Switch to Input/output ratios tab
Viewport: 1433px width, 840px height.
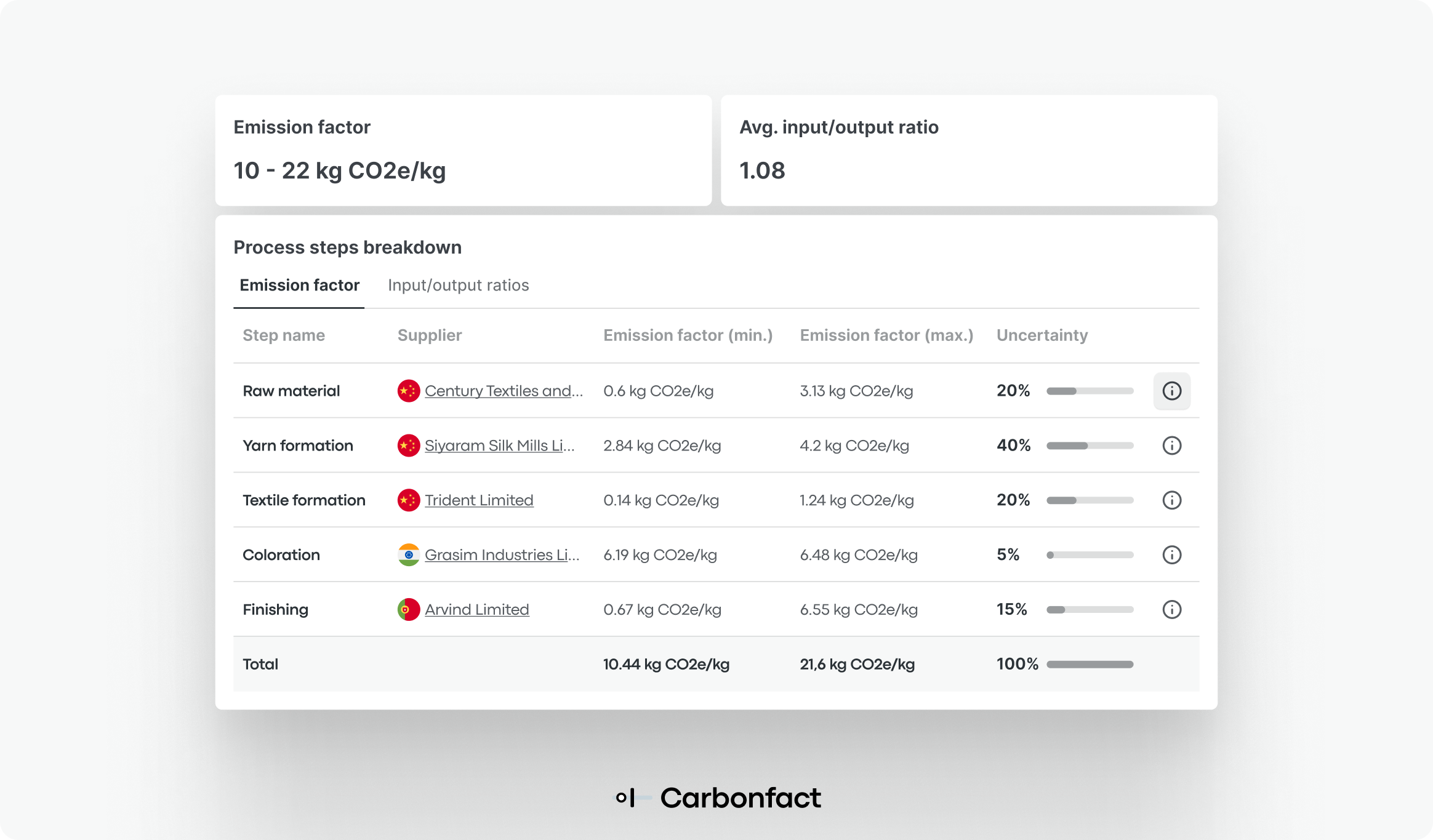click(459, 286)
